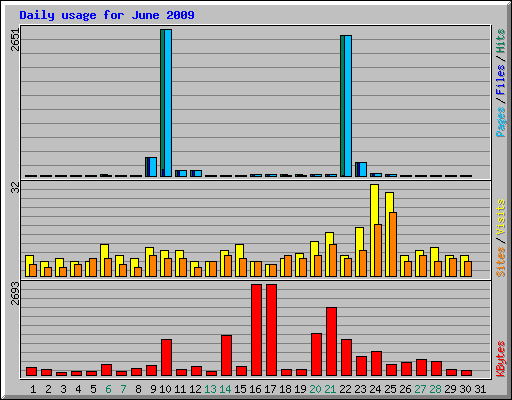
Task: Click the day 1 axis label
Action: tap(33, 389)
